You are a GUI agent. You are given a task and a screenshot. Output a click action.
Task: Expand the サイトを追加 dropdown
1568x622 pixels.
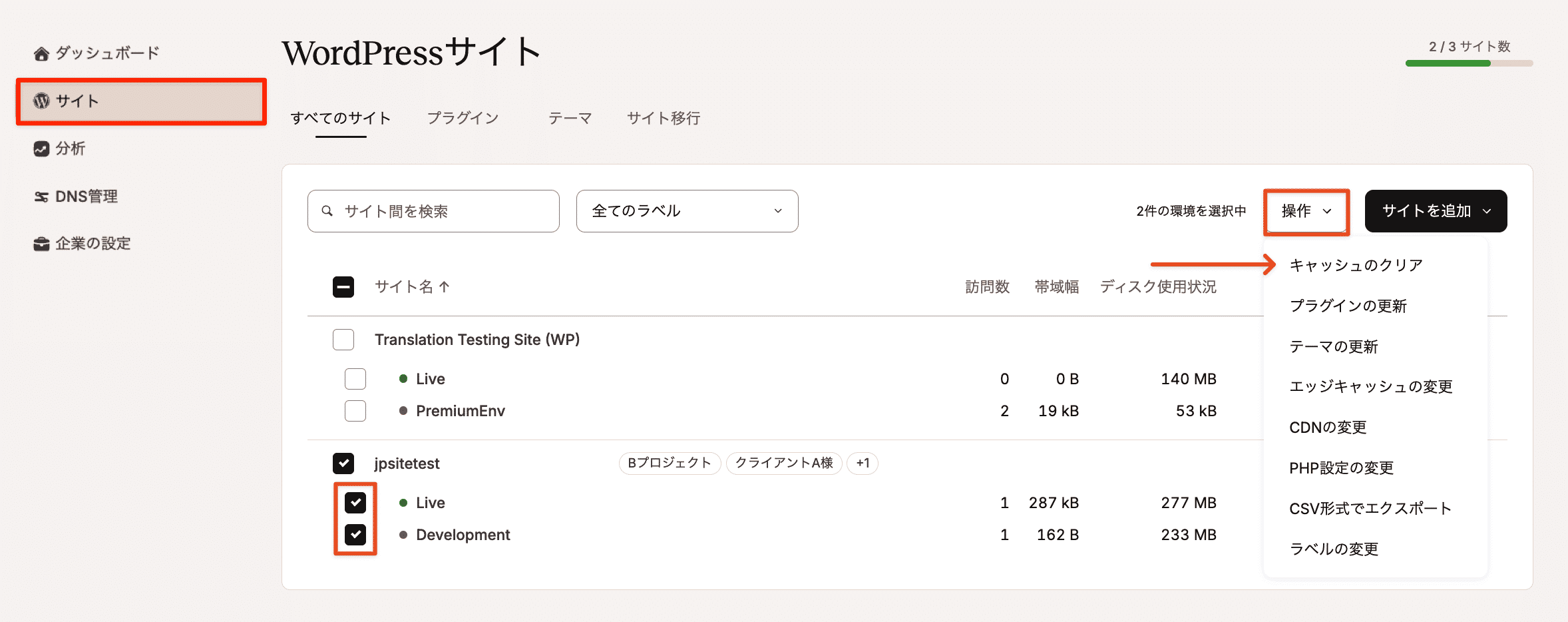pyautogui.click(x=1435, y=211)
